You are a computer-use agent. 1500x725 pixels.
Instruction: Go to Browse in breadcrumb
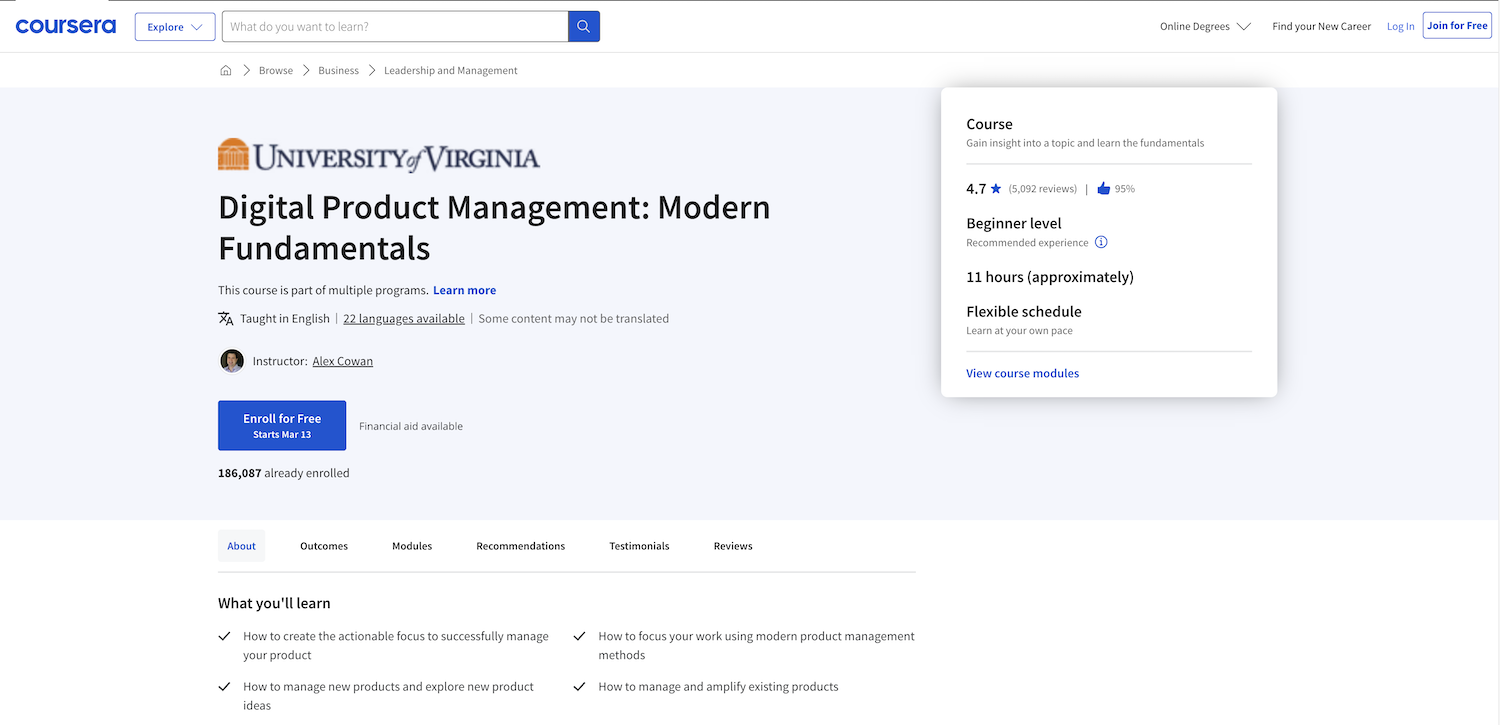276,71
